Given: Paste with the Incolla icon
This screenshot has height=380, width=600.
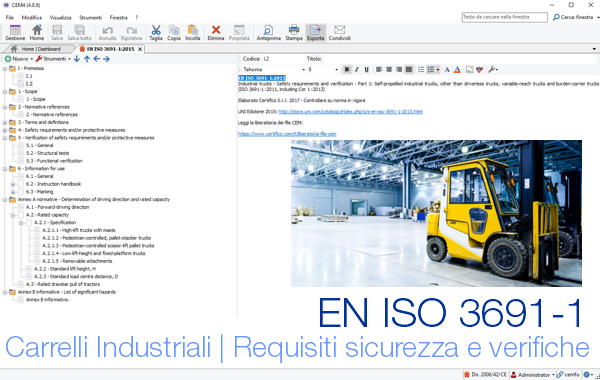Looking at the screenshot, I should point(192,33).
